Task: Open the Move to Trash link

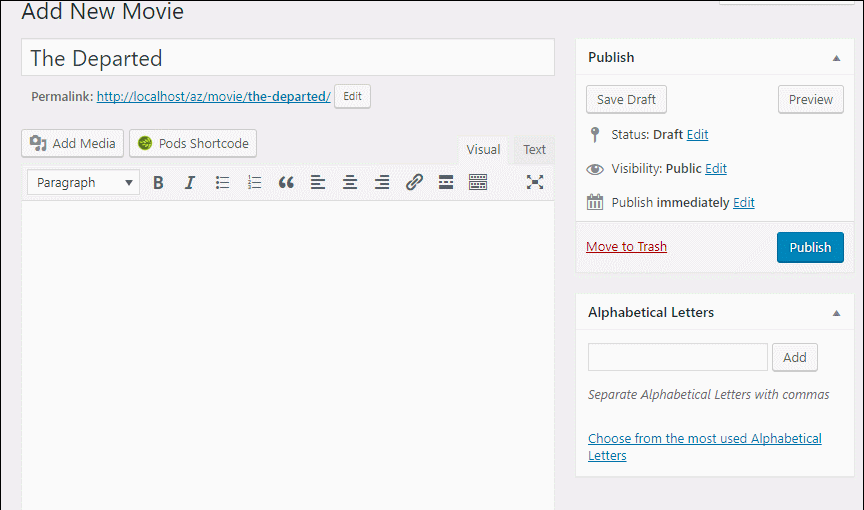Action: (626, 247)
